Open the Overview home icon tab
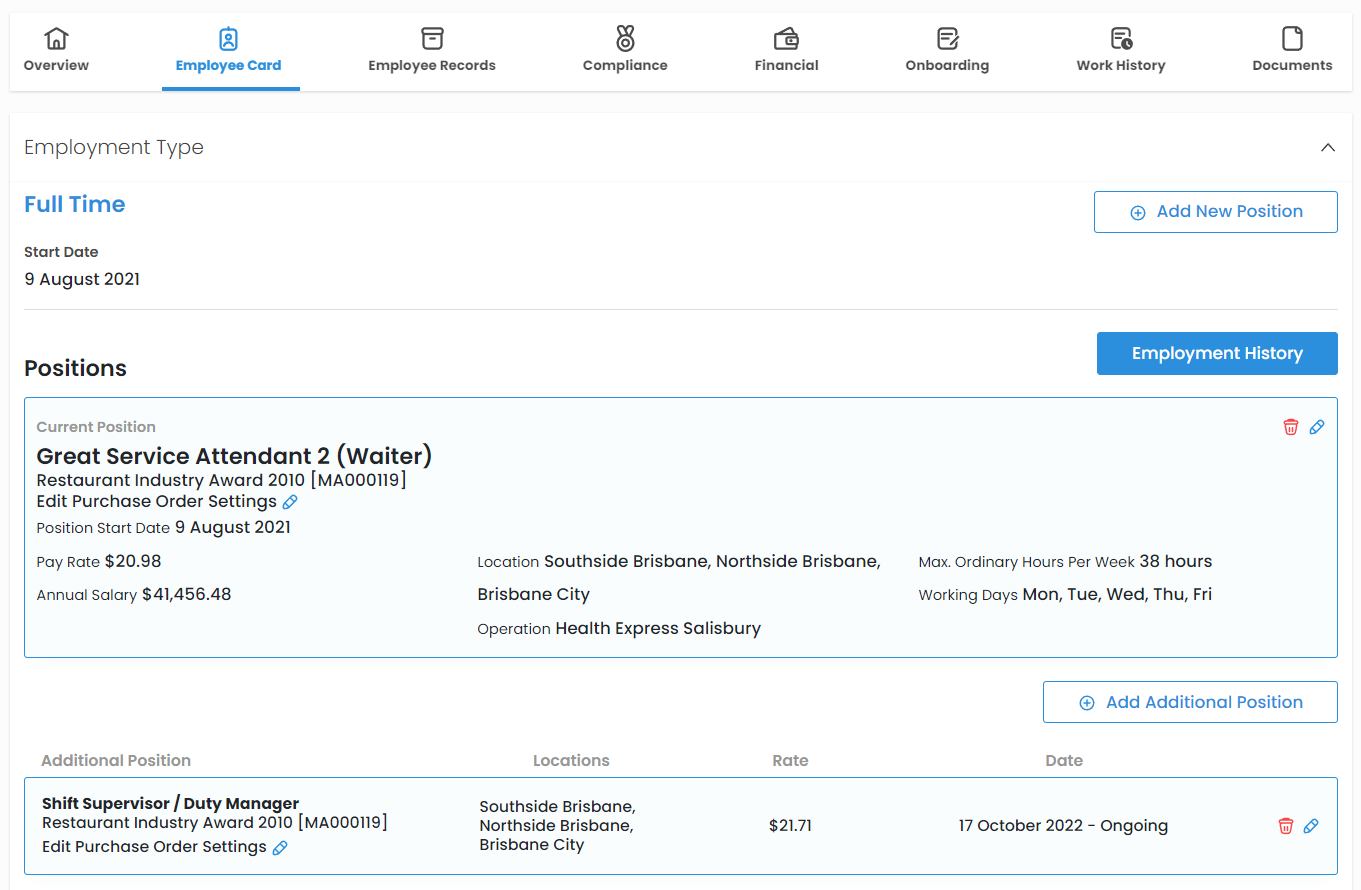The image size is (1361, 890). pyautogui.click(x=56, y=50)
